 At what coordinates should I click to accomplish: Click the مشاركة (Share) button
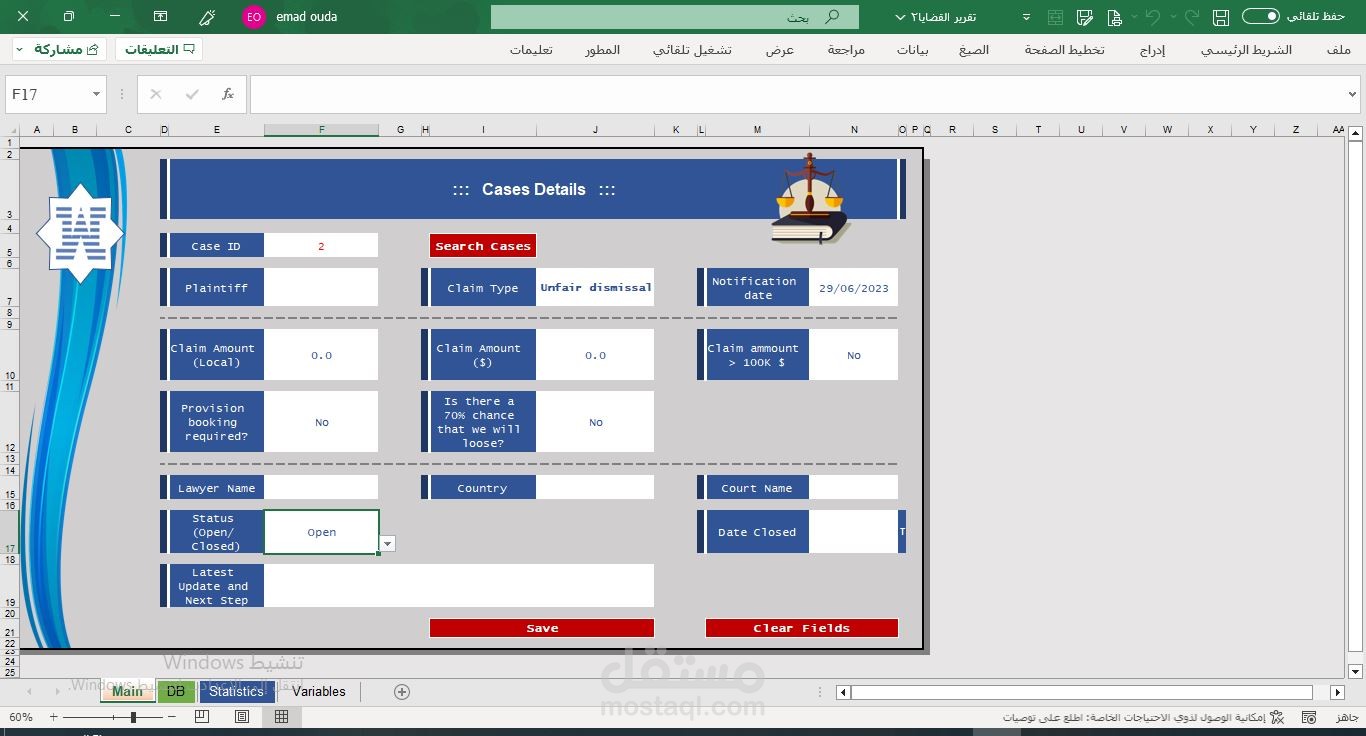[x=57, y=49]
